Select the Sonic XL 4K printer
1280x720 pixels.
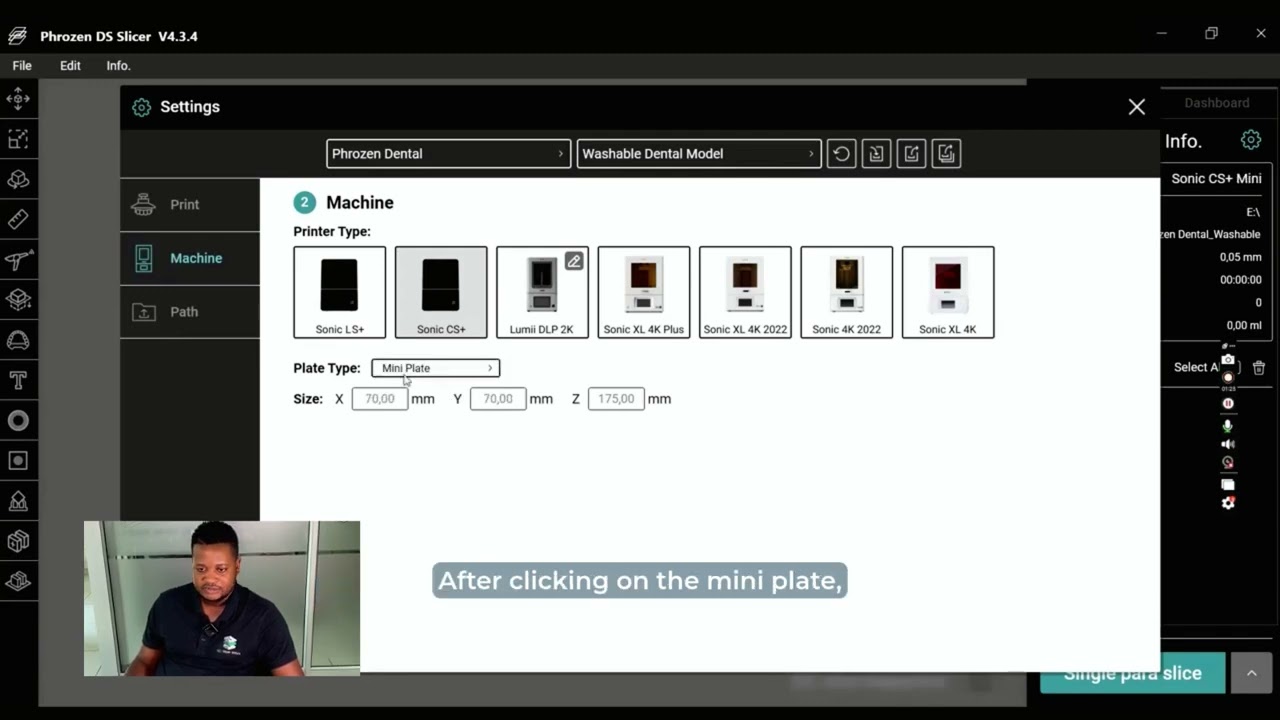(948, 292)
